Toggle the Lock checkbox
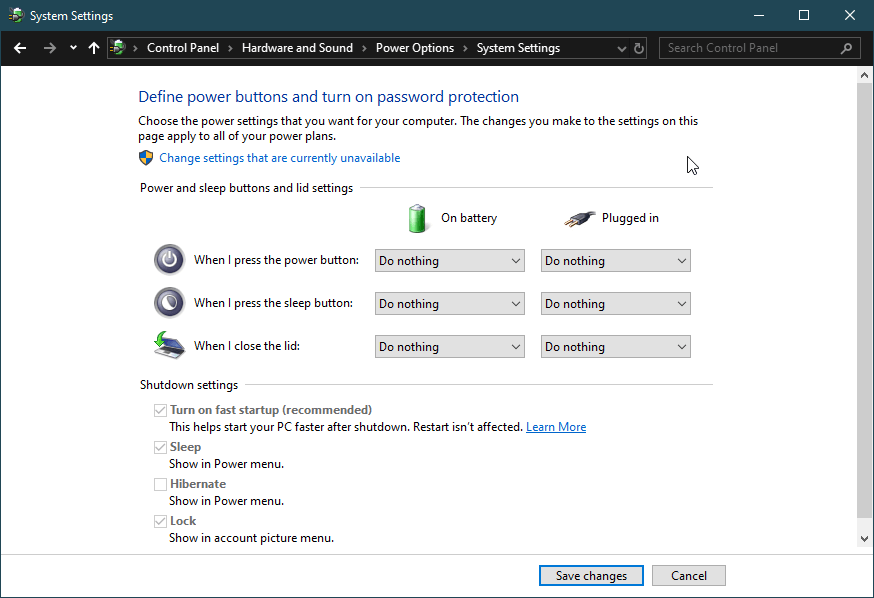The height and width of the screenshot is (598, 874). (161, 521)
